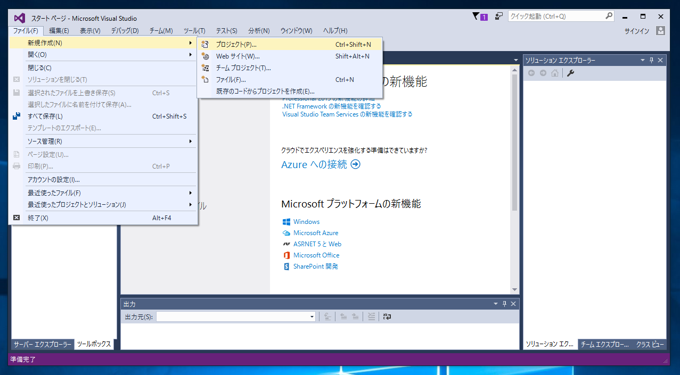Click the Windows logo icon link
The image size is (680, 375).
click(286, 222)
